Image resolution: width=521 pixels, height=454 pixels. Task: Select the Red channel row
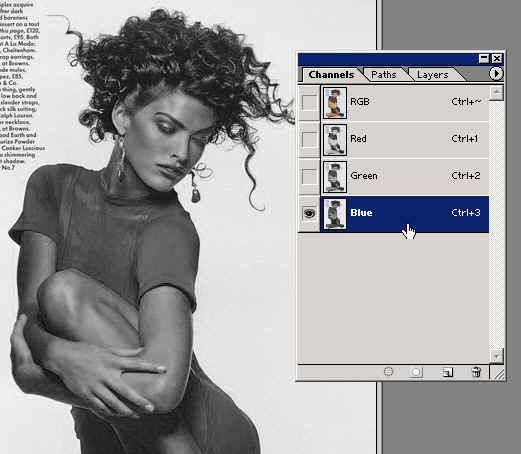click(x=404, y=139)
